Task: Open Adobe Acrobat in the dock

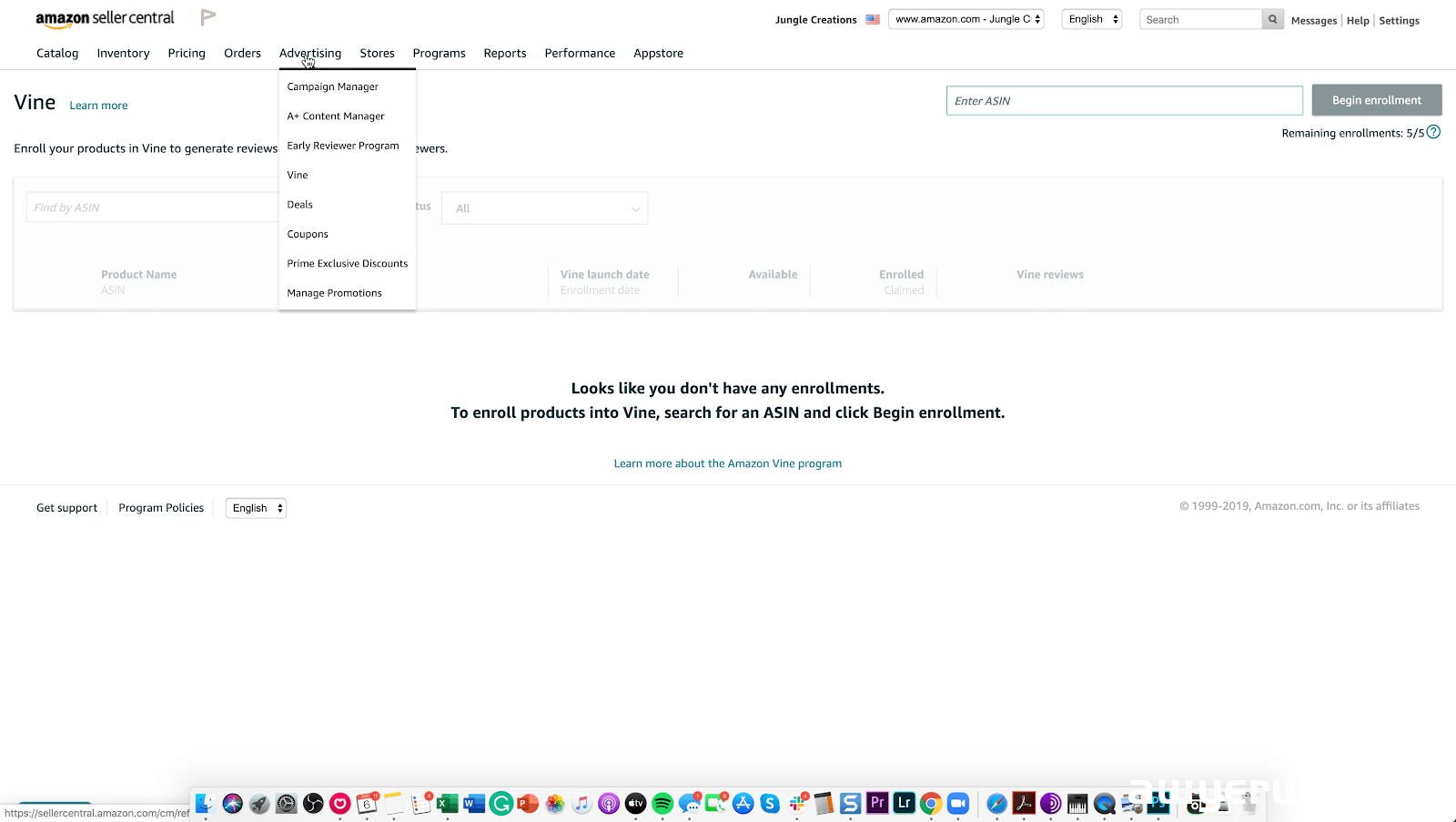Action: 1024,803
